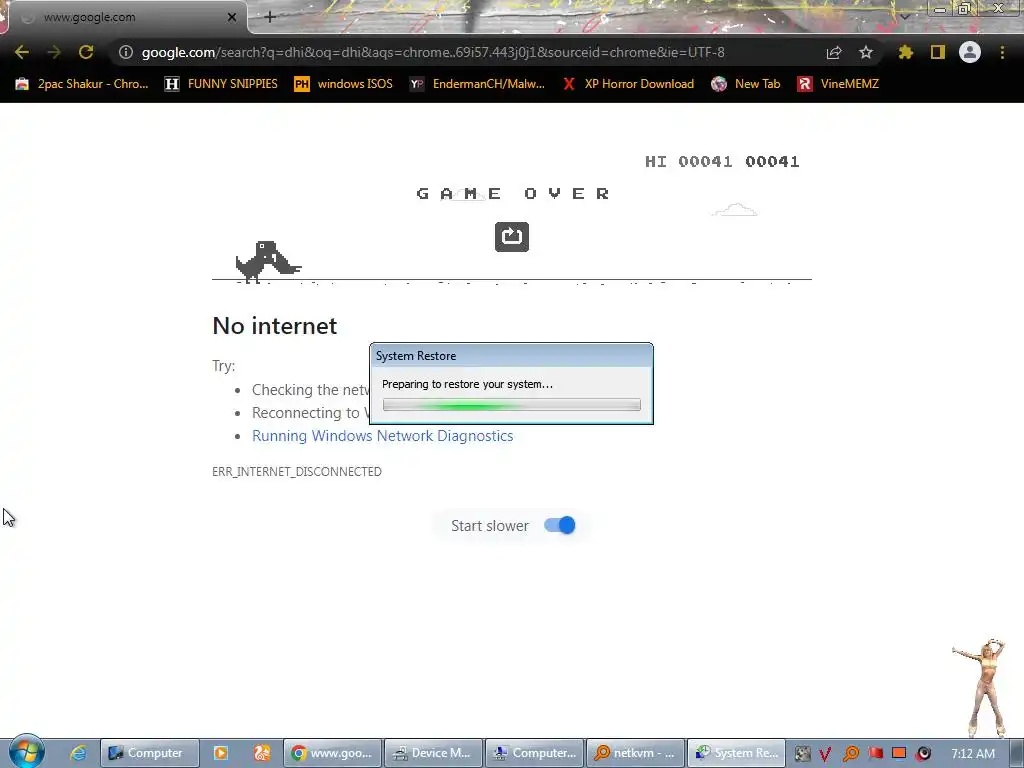Open the New Tab bookmark
Viewport: 1024px width, 768px height.
tap(746, 84)
